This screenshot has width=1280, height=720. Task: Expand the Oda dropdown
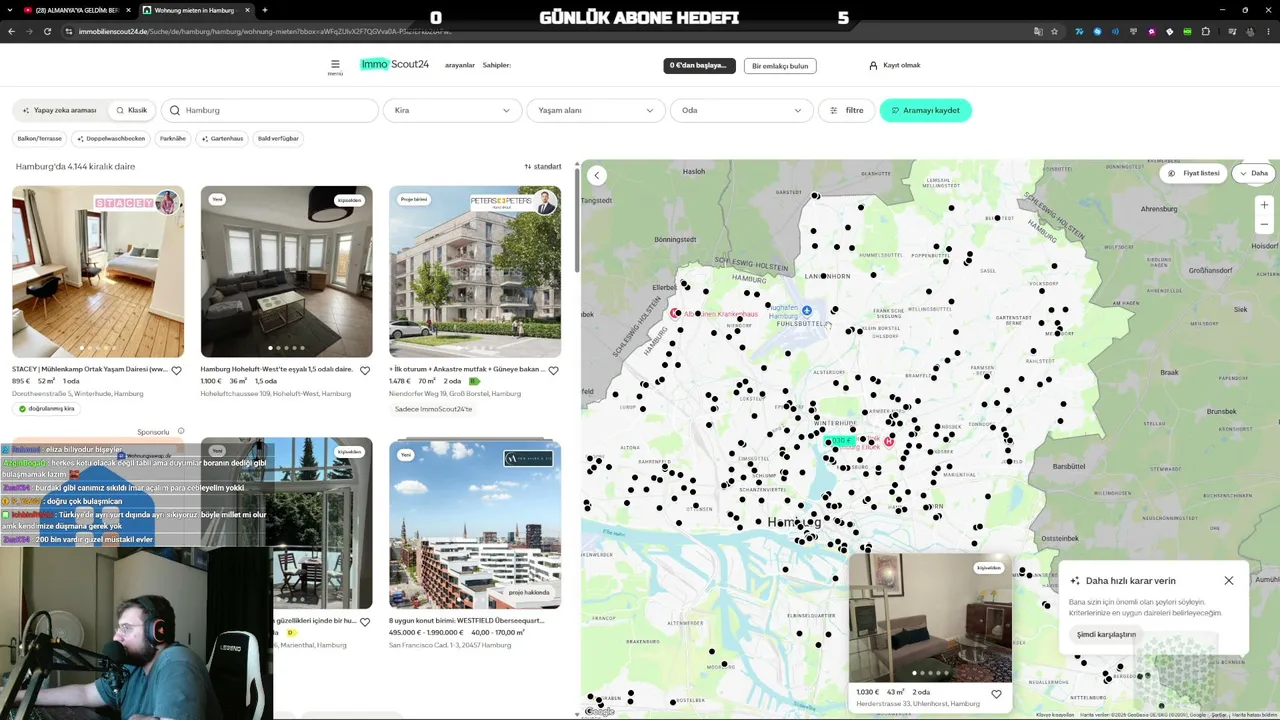pos(741,110)
